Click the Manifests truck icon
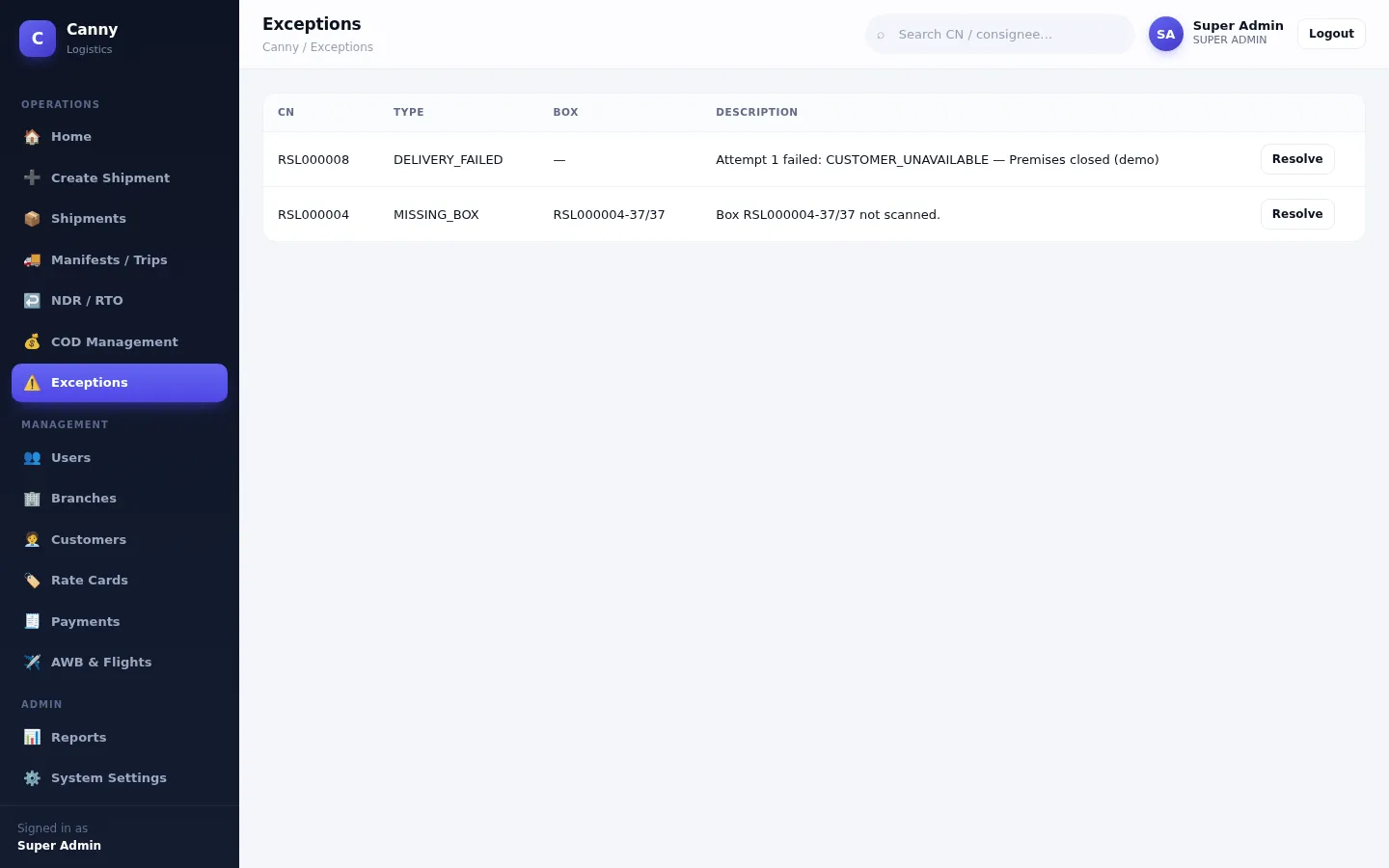Viewport: 1389px width, 868px height. coord(32,259)
